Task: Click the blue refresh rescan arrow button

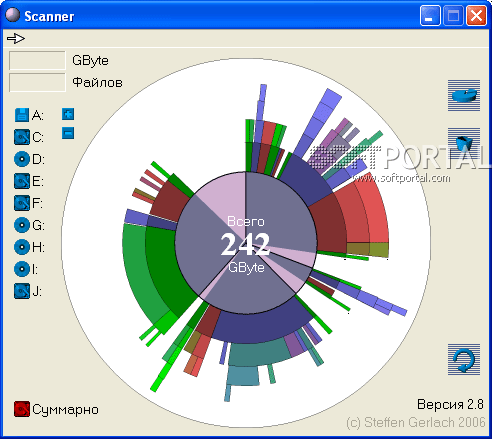Action: 464,359
